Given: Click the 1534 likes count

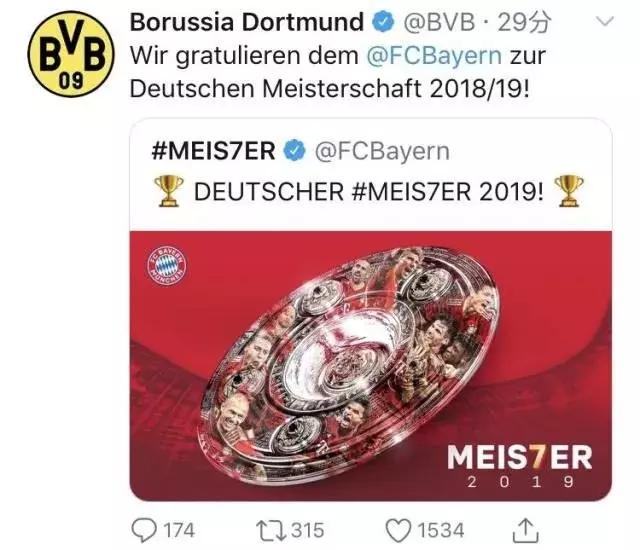Looking at the screenshot, I should click(x=441, y=530).
